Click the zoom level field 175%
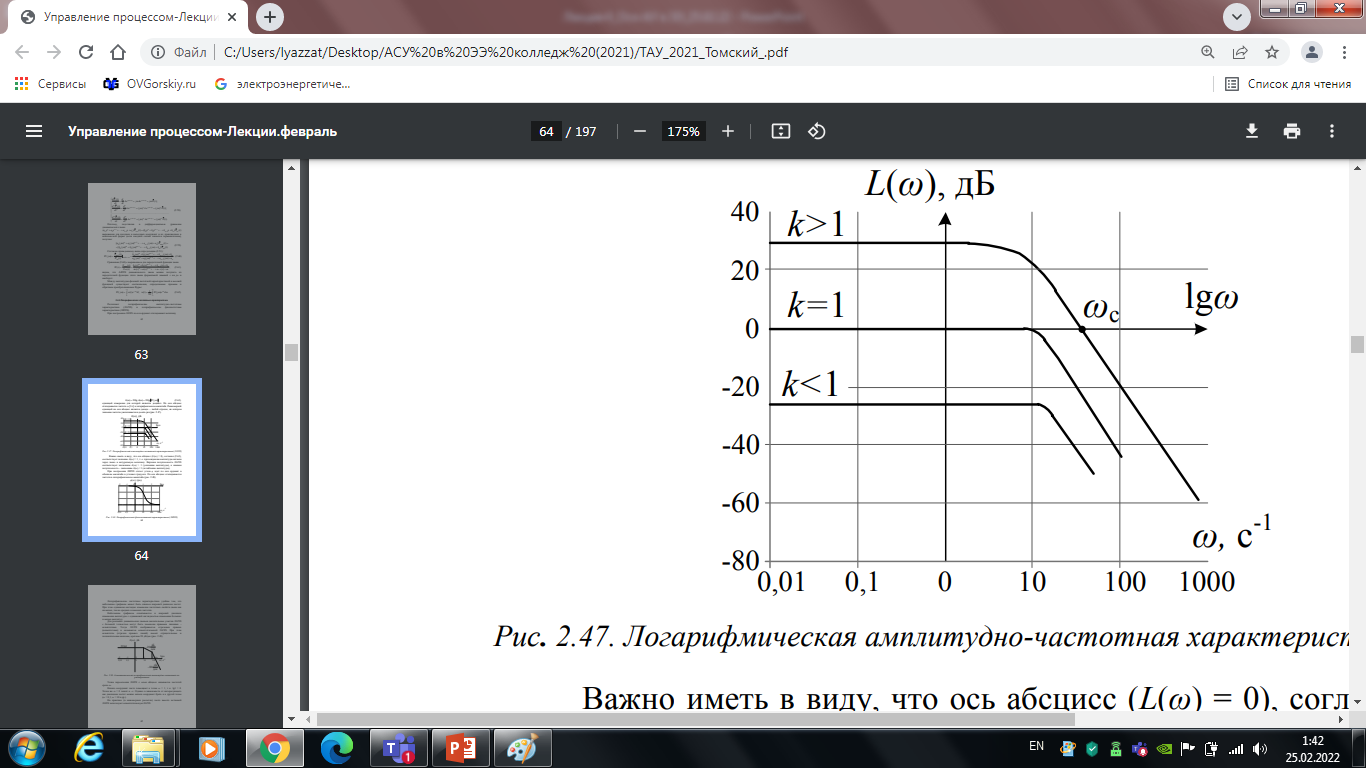This screenshot has height=768, width=1366. (x=683, y=131)
